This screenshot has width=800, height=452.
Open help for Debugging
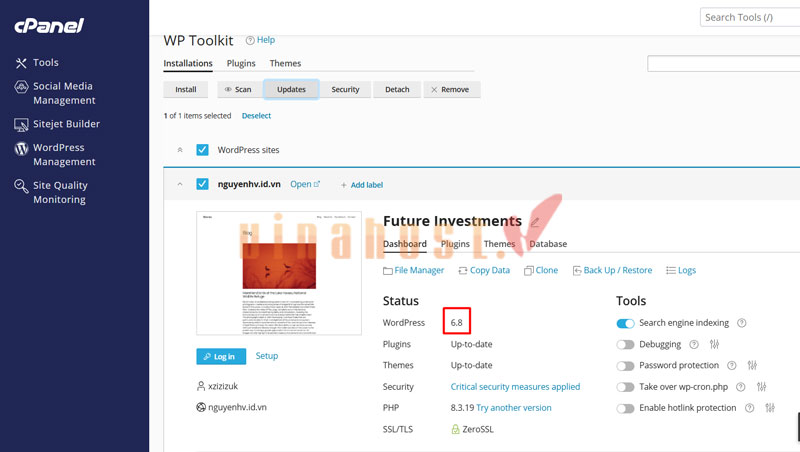click(694, 344)
